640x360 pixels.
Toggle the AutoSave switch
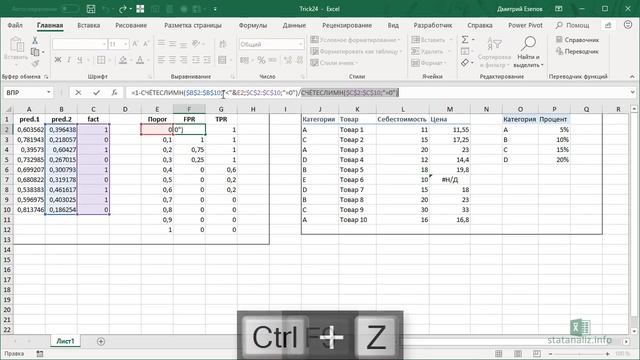(70, 9)
